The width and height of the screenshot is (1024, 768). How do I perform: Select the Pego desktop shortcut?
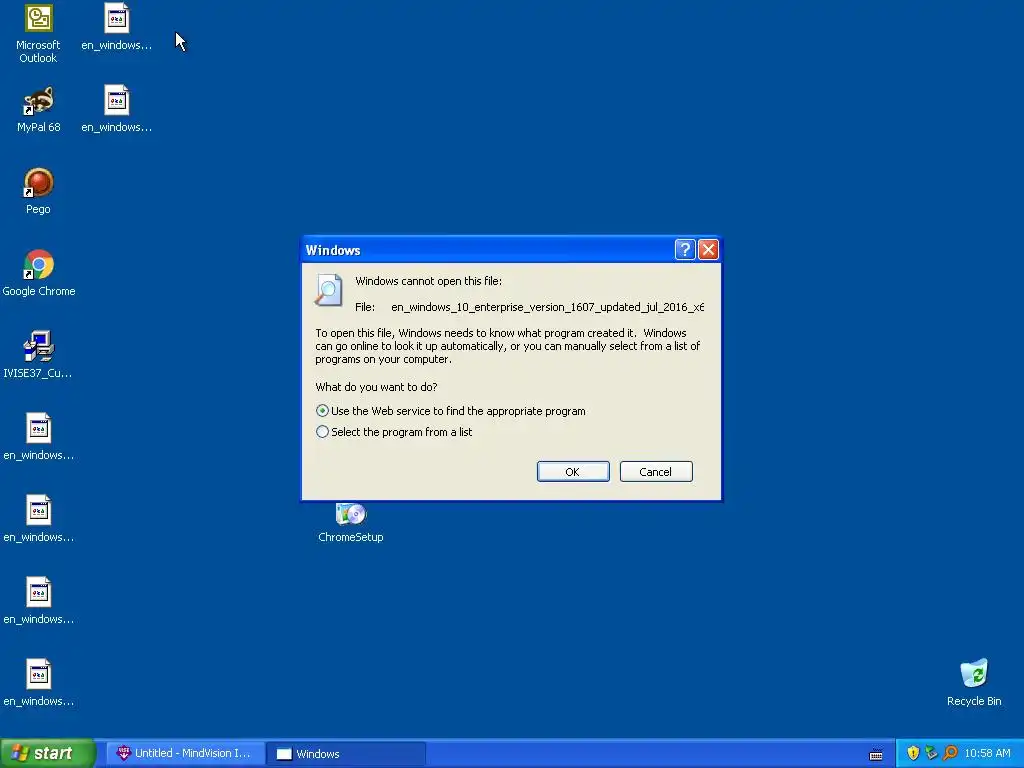click(38, 191)
